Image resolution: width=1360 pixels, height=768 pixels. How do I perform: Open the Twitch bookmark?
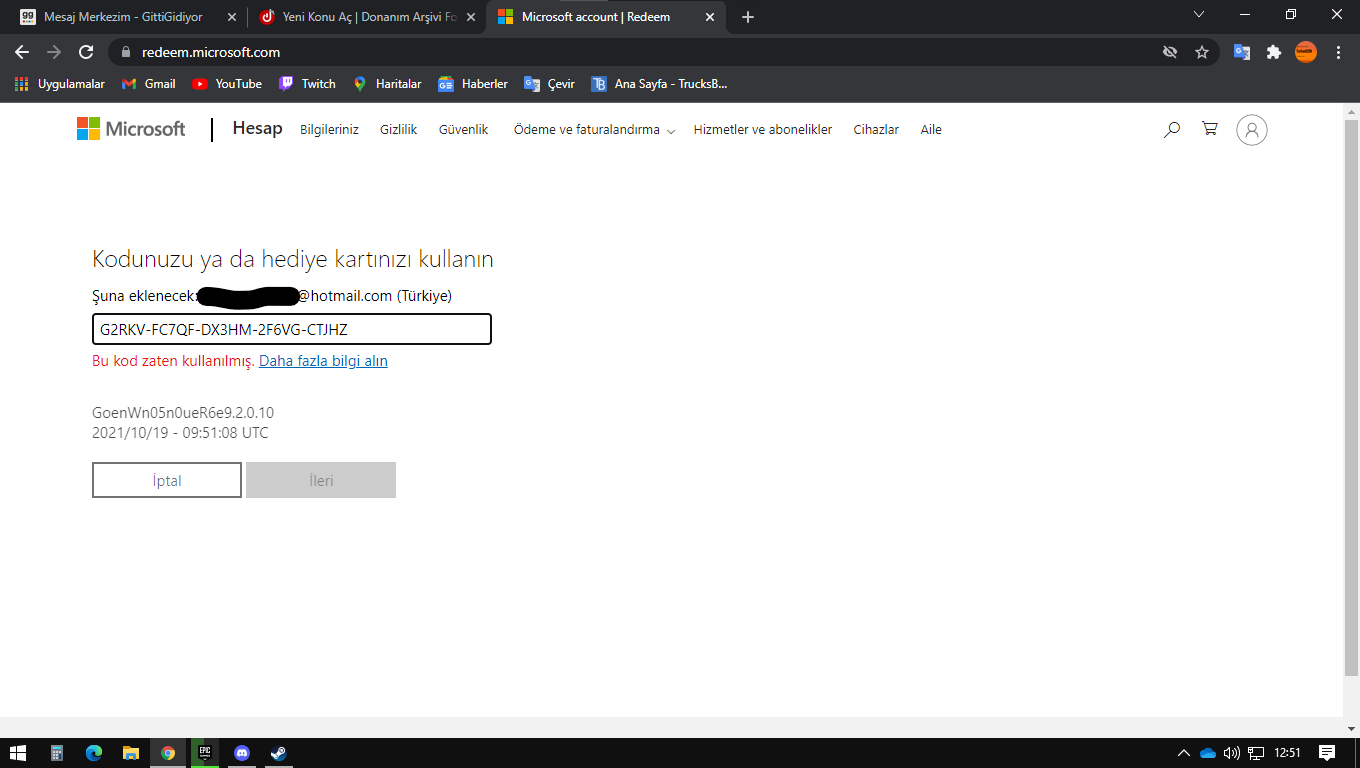click(x=307, y=84)
